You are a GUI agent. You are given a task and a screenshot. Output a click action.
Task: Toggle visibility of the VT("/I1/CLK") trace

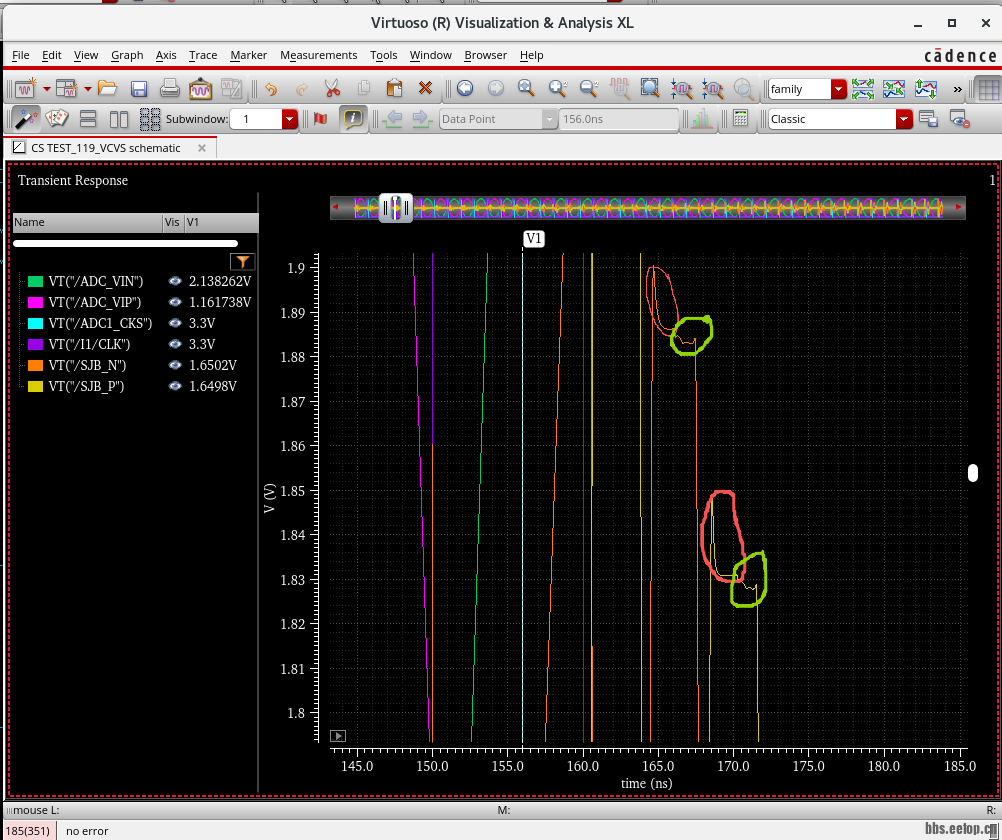point(175,344)
